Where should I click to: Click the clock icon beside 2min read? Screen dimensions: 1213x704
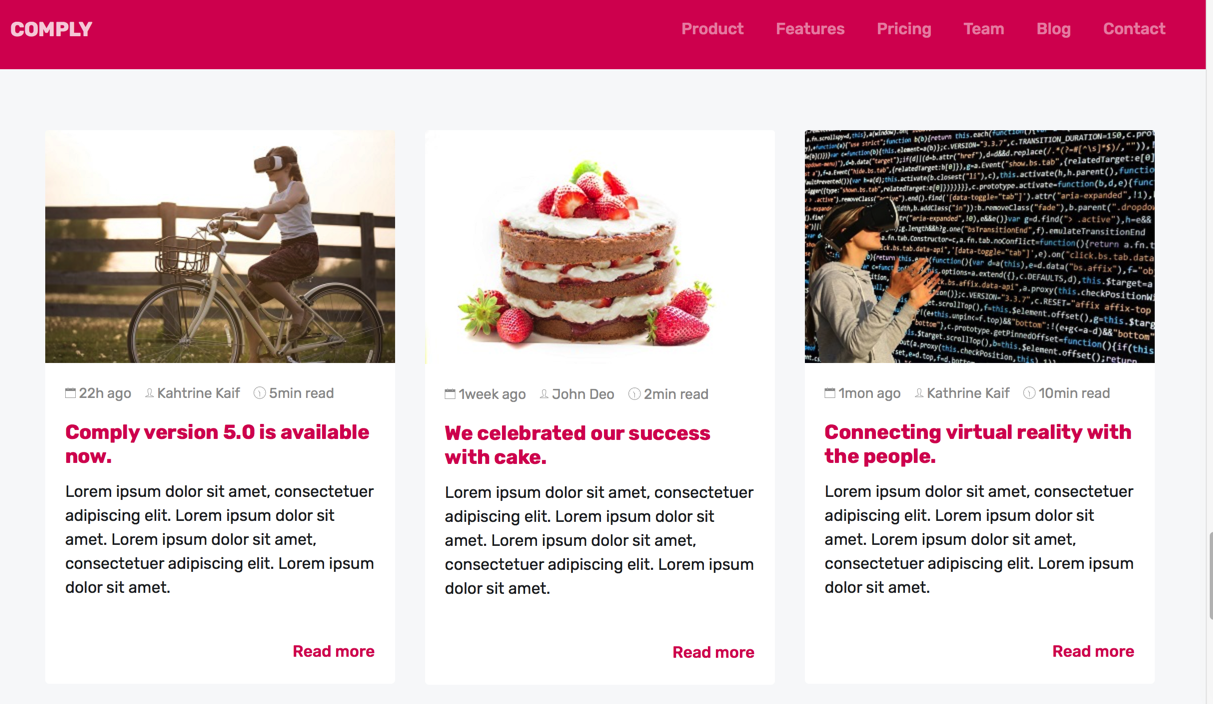(x=634, y=394)
